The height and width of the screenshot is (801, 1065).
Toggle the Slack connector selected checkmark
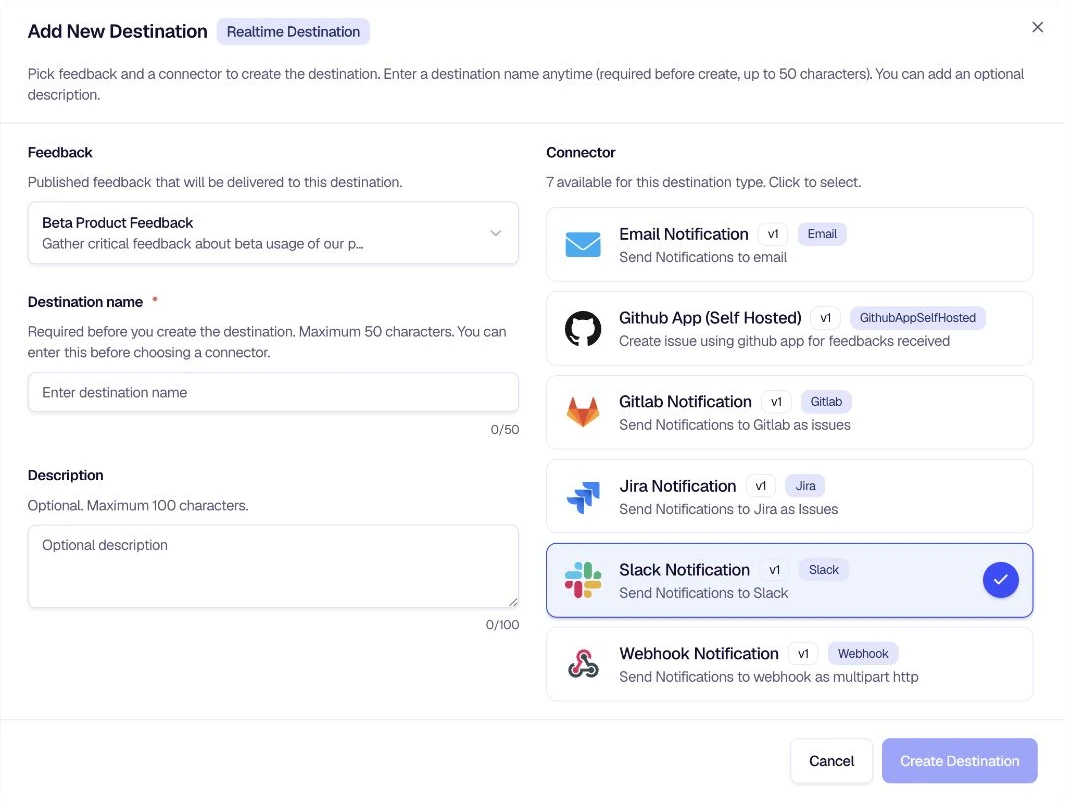1000,580
